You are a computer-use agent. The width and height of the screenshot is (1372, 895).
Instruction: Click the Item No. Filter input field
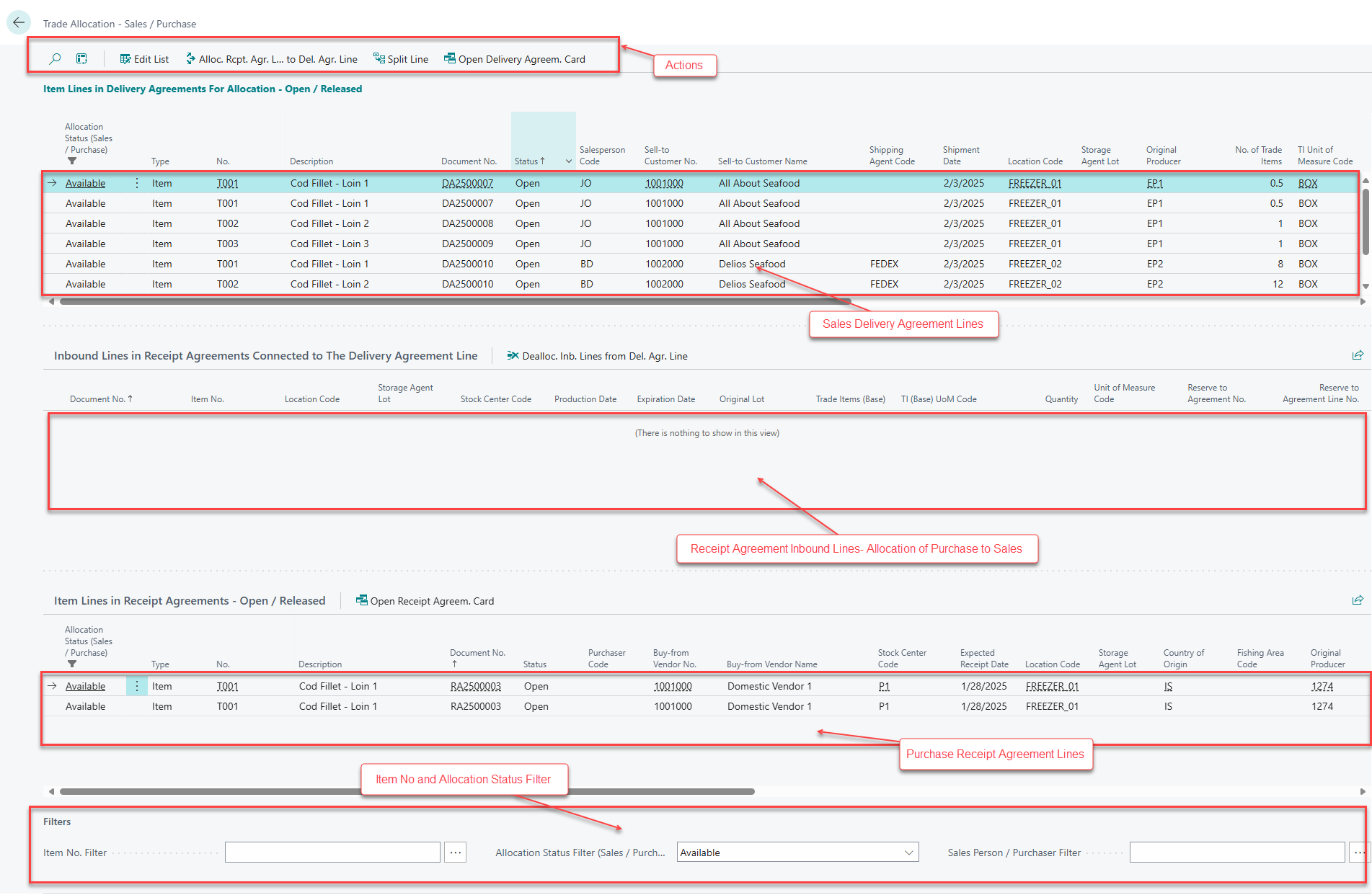click(332, 852)
